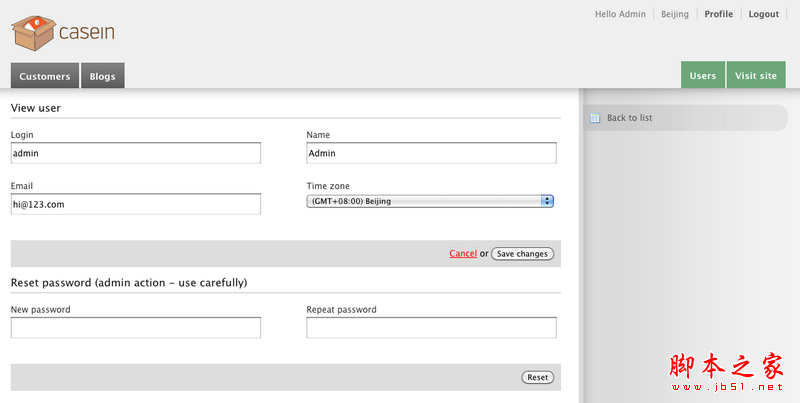Click the Cancel link
Image resolution: width=800 pixels, height=403 pixels.
tap(463, 254)
